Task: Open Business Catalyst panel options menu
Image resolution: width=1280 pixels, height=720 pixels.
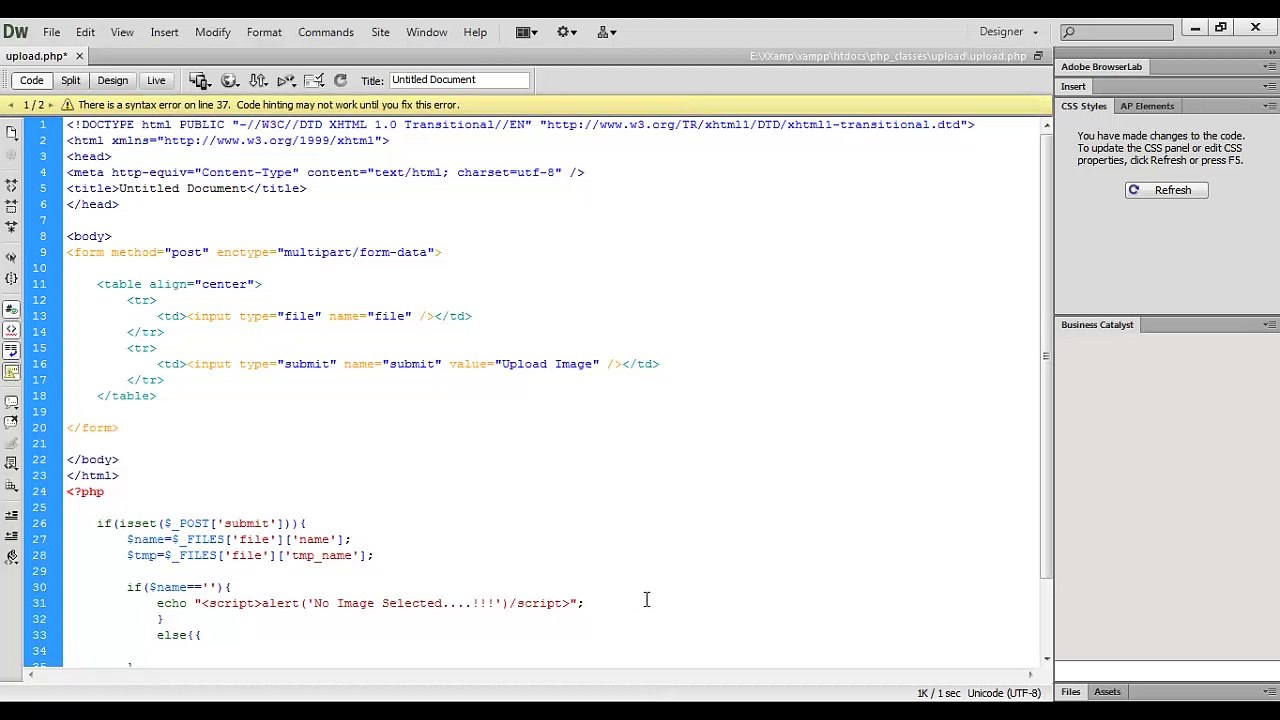Action: tap(1269, 325)
